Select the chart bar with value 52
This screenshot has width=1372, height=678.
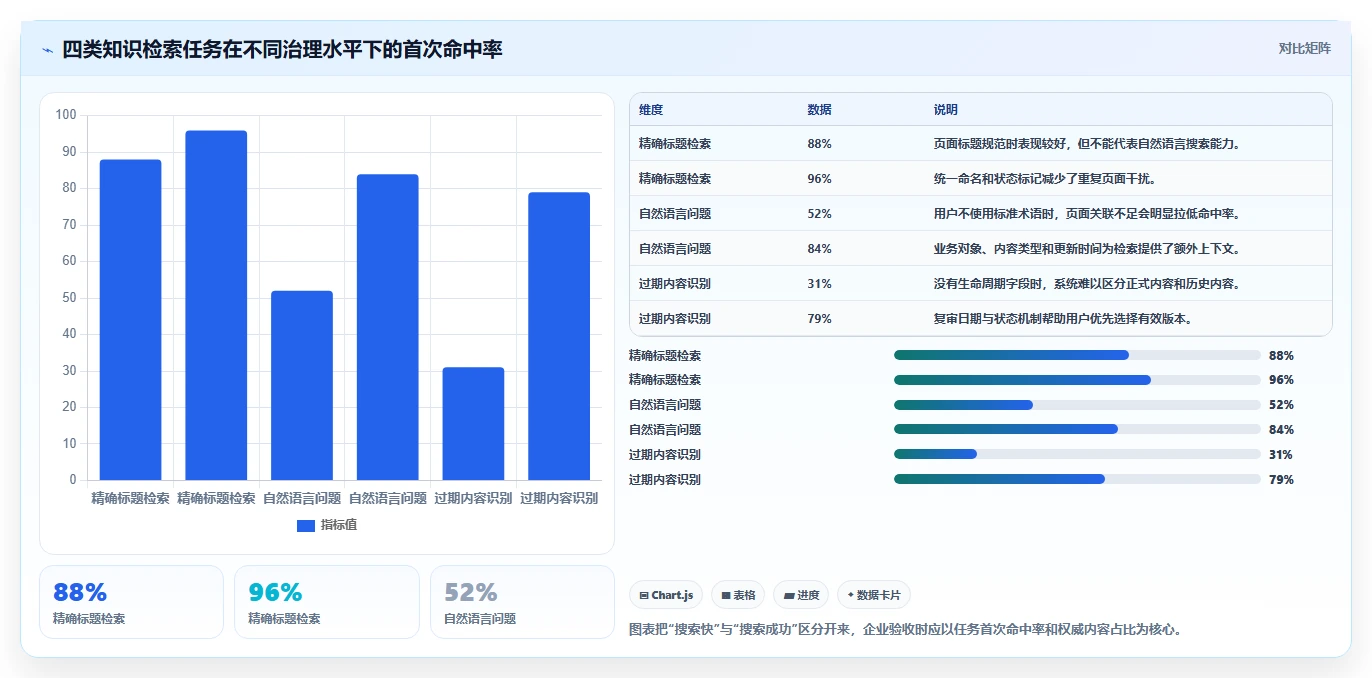coord(302,386)
